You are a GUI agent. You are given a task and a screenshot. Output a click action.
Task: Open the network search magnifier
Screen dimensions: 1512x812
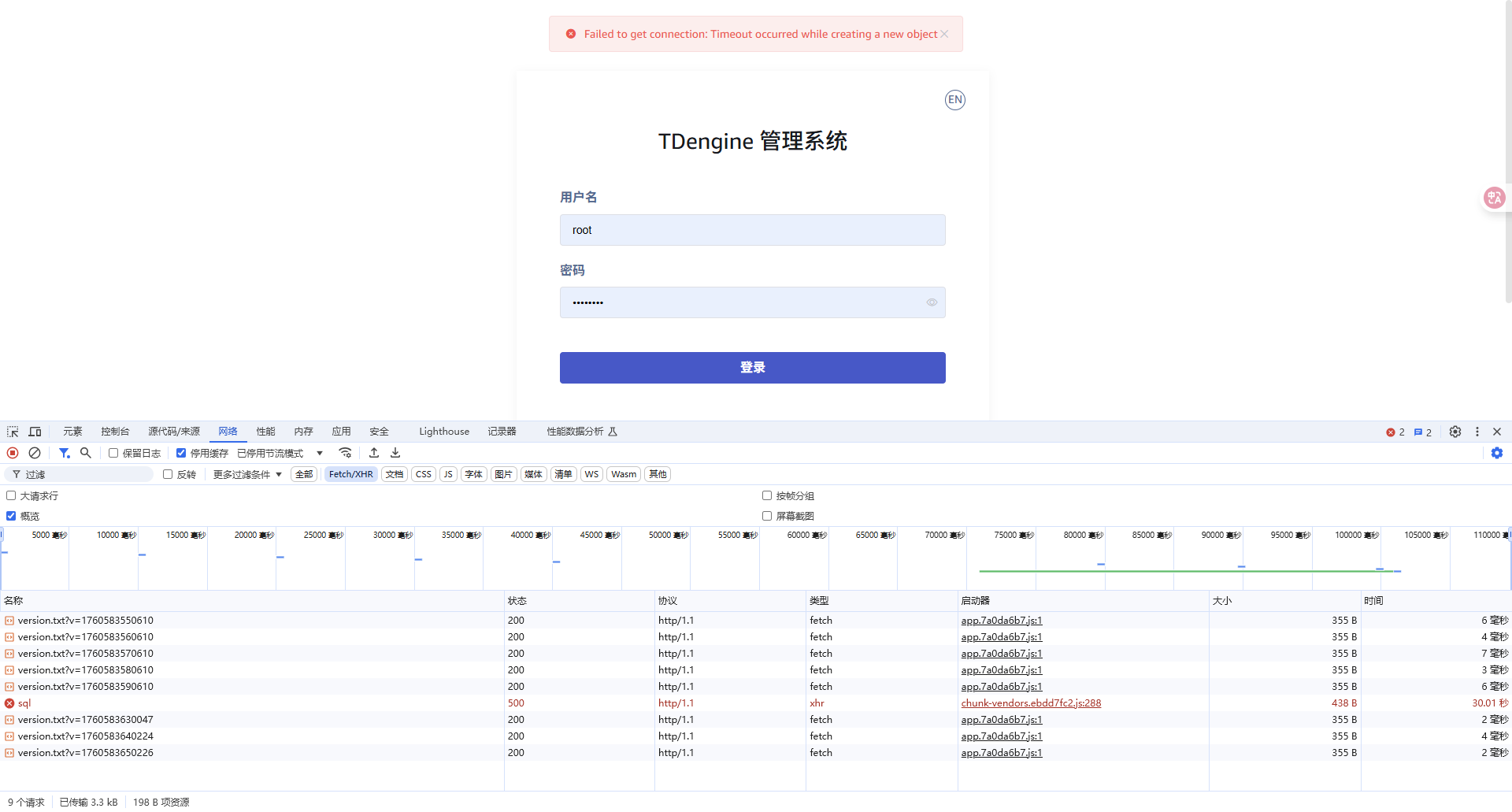click(86, 453)
